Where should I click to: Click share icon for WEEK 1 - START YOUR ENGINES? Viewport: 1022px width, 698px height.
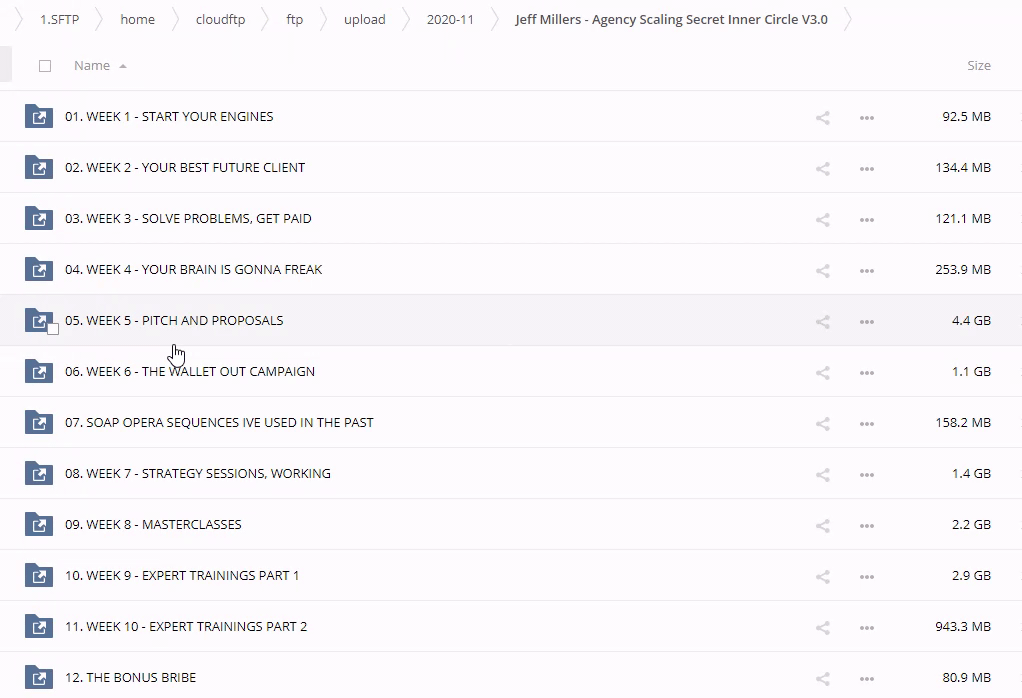(822, 117)
